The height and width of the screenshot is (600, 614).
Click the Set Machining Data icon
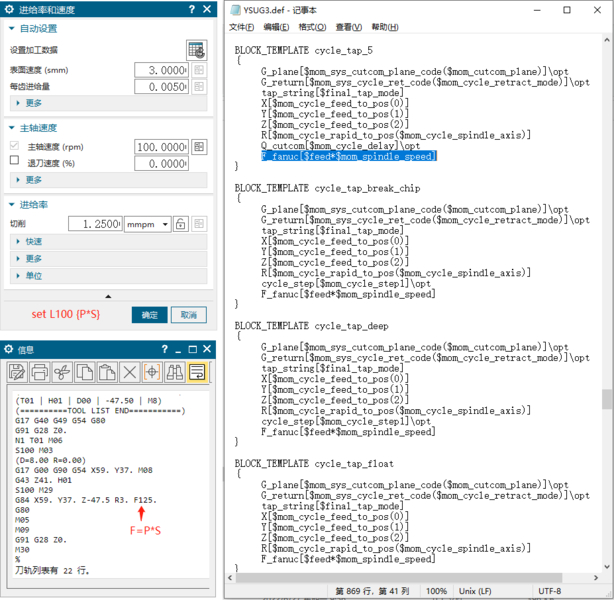[x=196, y=50]
